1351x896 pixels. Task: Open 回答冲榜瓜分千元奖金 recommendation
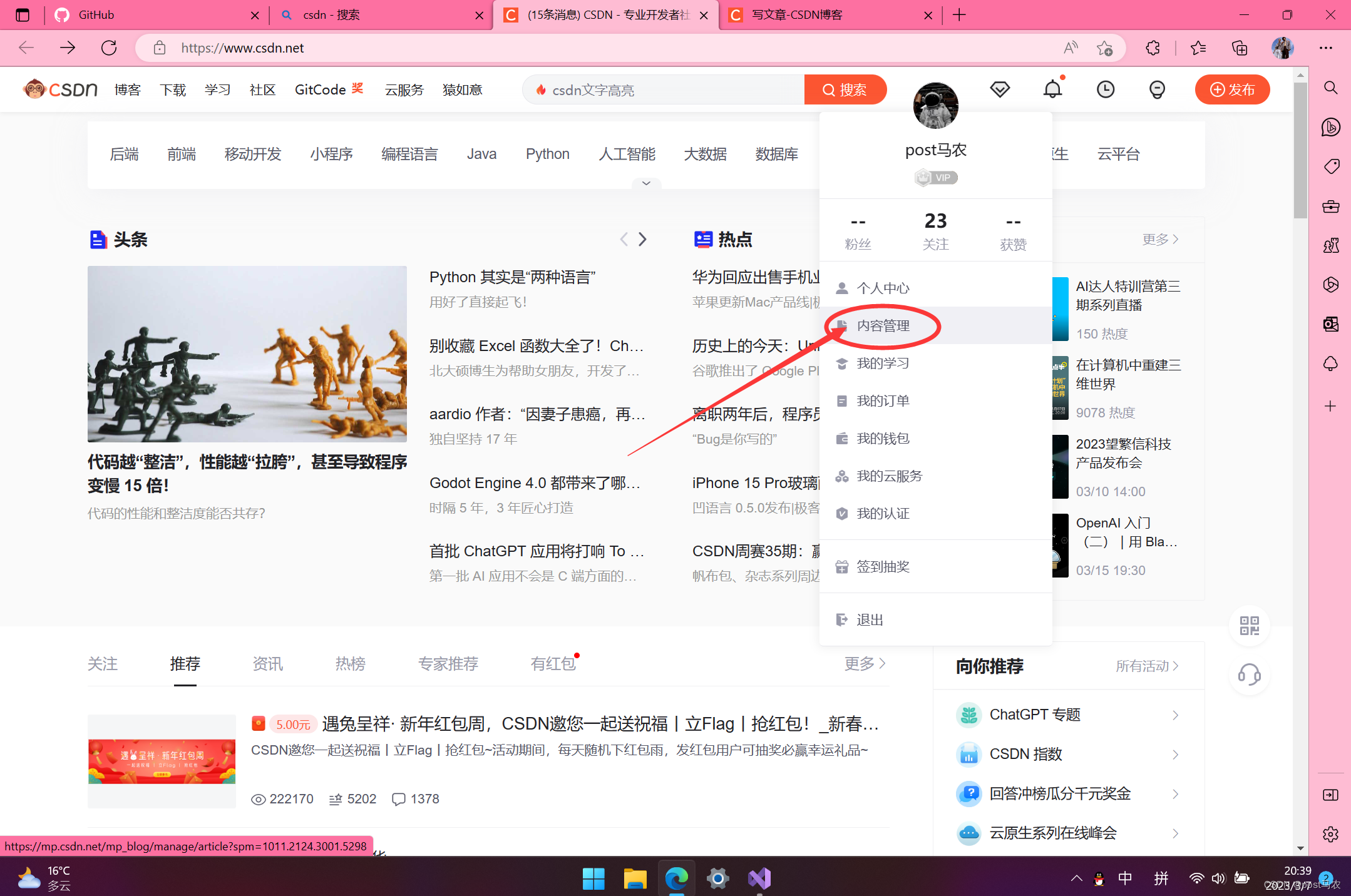tap(1068, 793)
